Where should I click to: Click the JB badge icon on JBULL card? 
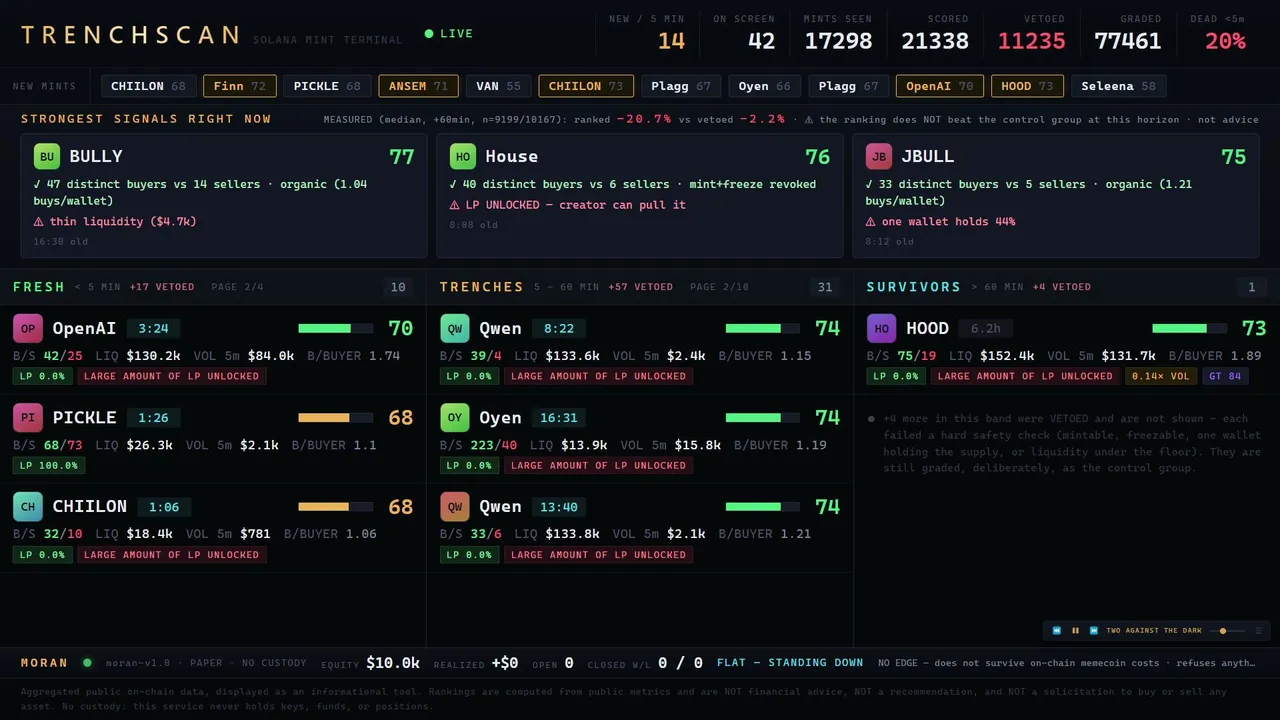point(879,156)
